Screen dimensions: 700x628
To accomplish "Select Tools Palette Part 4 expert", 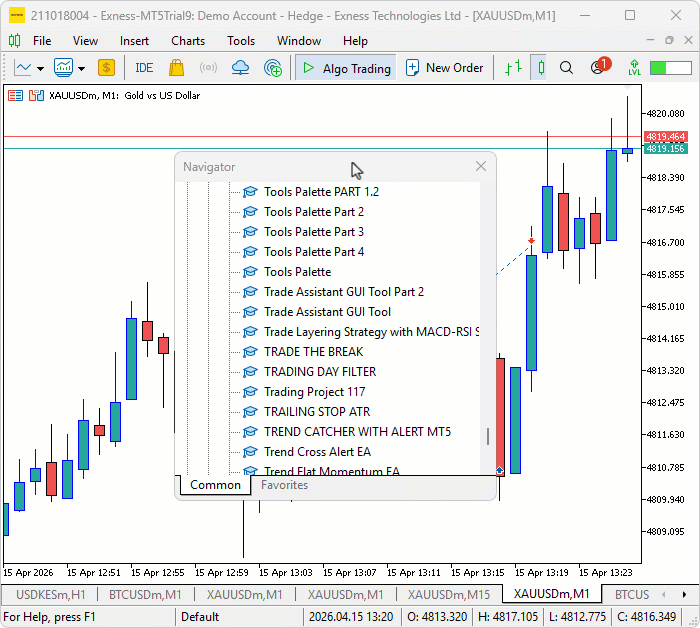I will click(x=314, y=252).
